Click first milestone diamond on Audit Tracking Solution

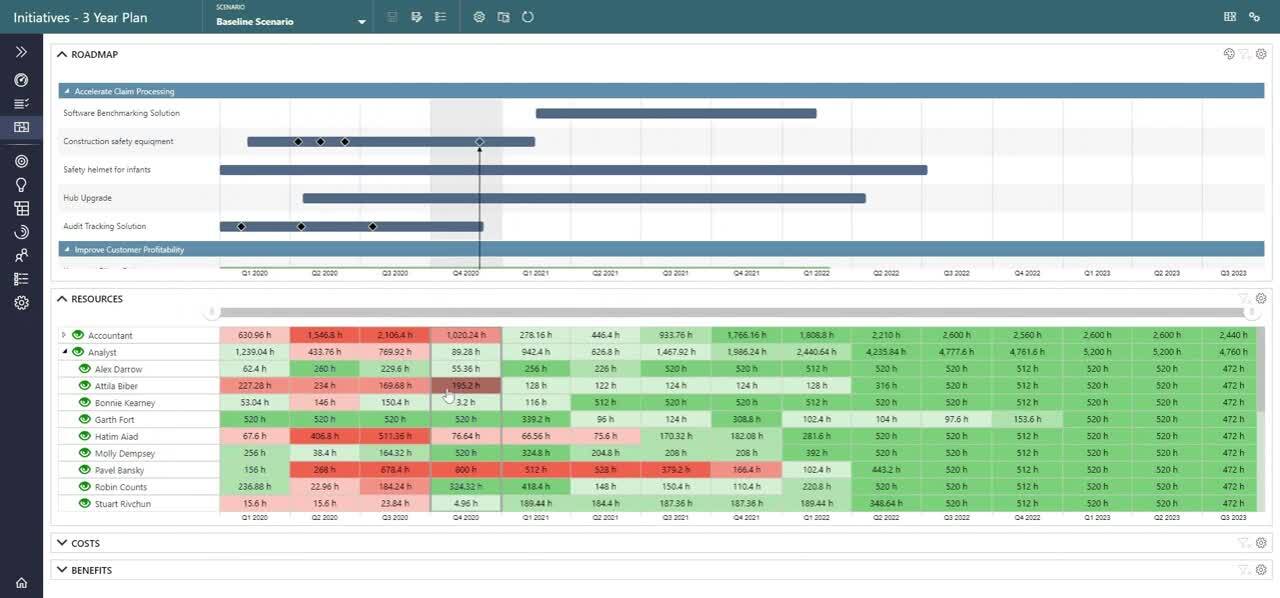pyautogui.click(x=241, y=227)
